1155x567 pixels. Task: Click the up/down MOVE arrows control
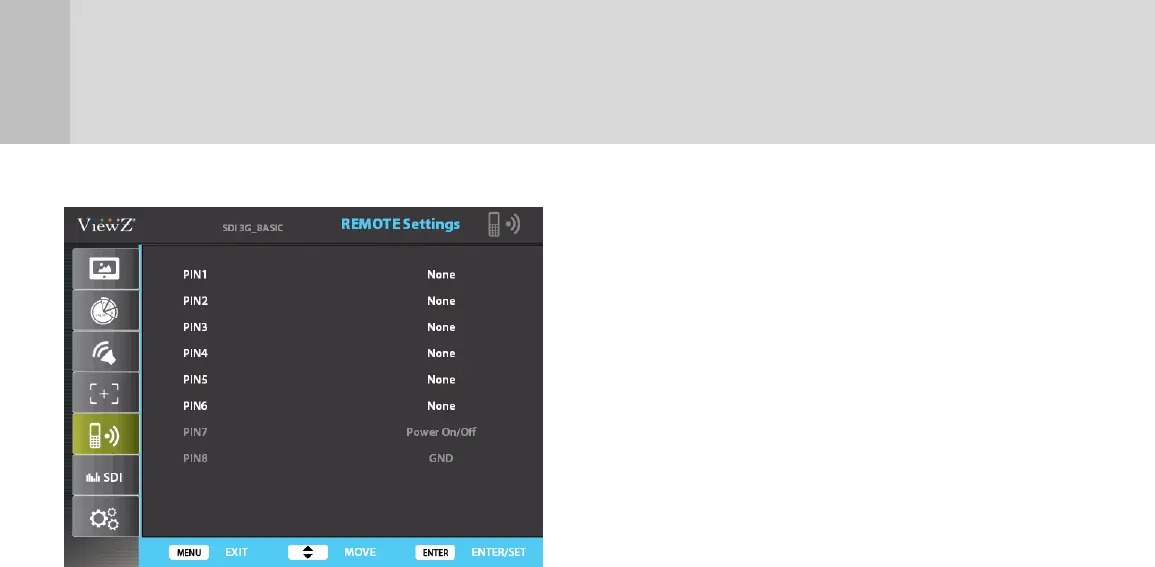point(308,552)
